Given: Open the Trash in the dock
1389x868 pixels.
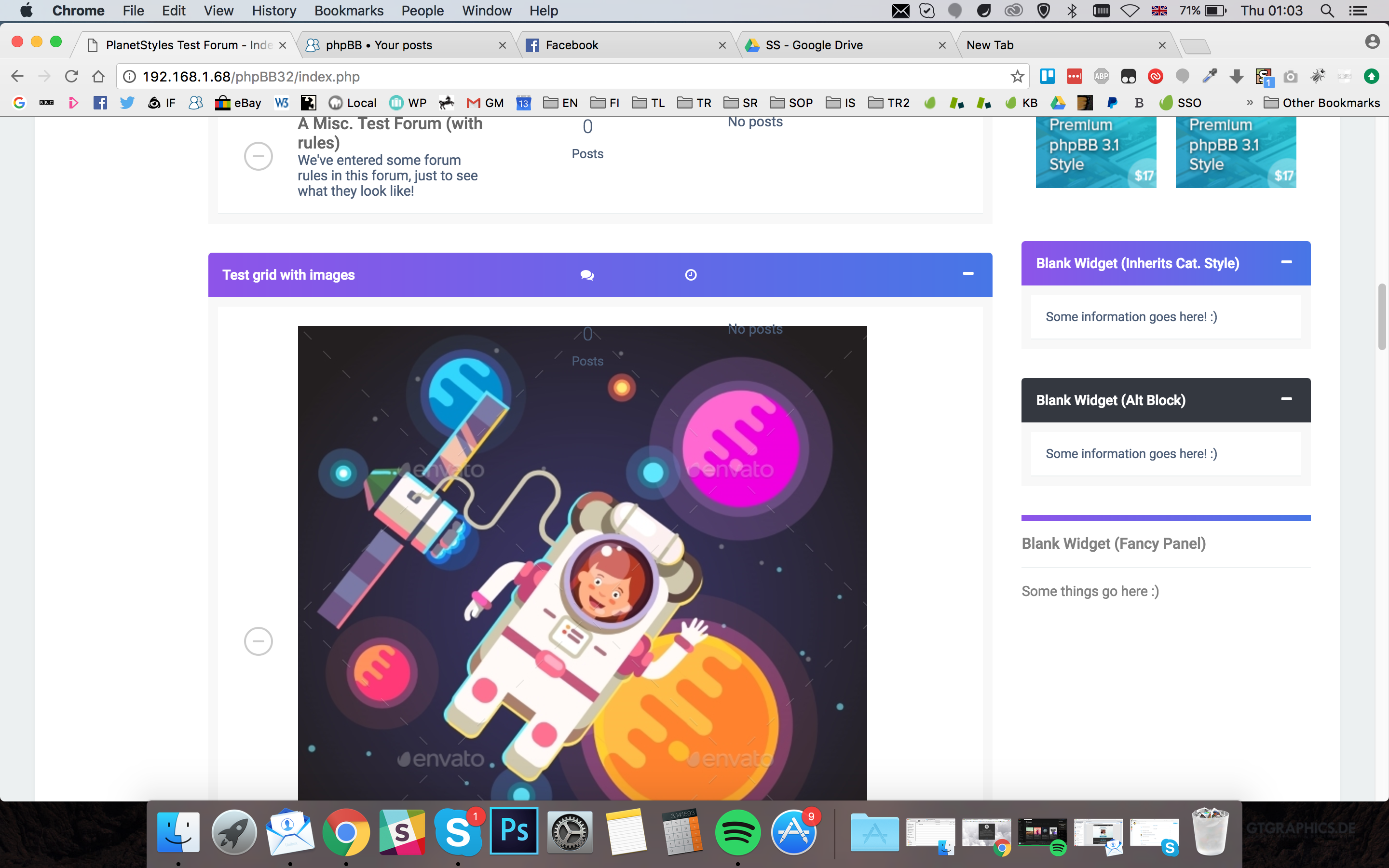Looking at the screenshot, I should pyautogui.click(x=1210, y=832).
